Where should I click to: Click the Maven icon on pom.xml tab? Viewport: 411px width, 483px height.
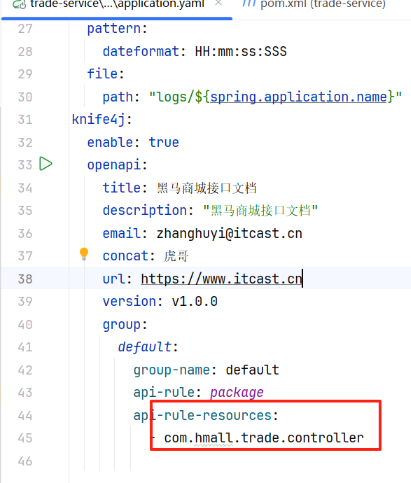pos(249,4)
